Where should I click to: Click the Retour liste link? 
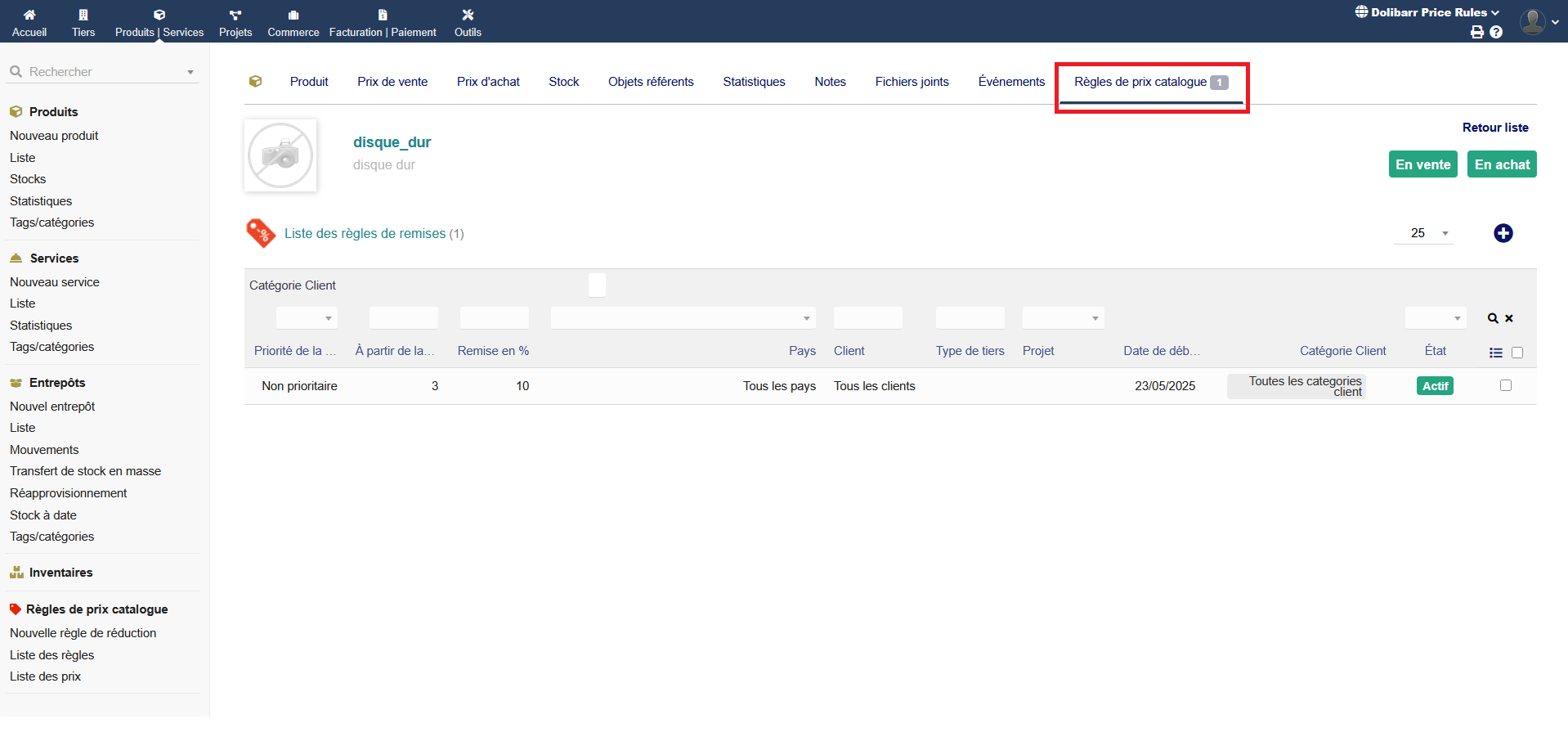1494,128
